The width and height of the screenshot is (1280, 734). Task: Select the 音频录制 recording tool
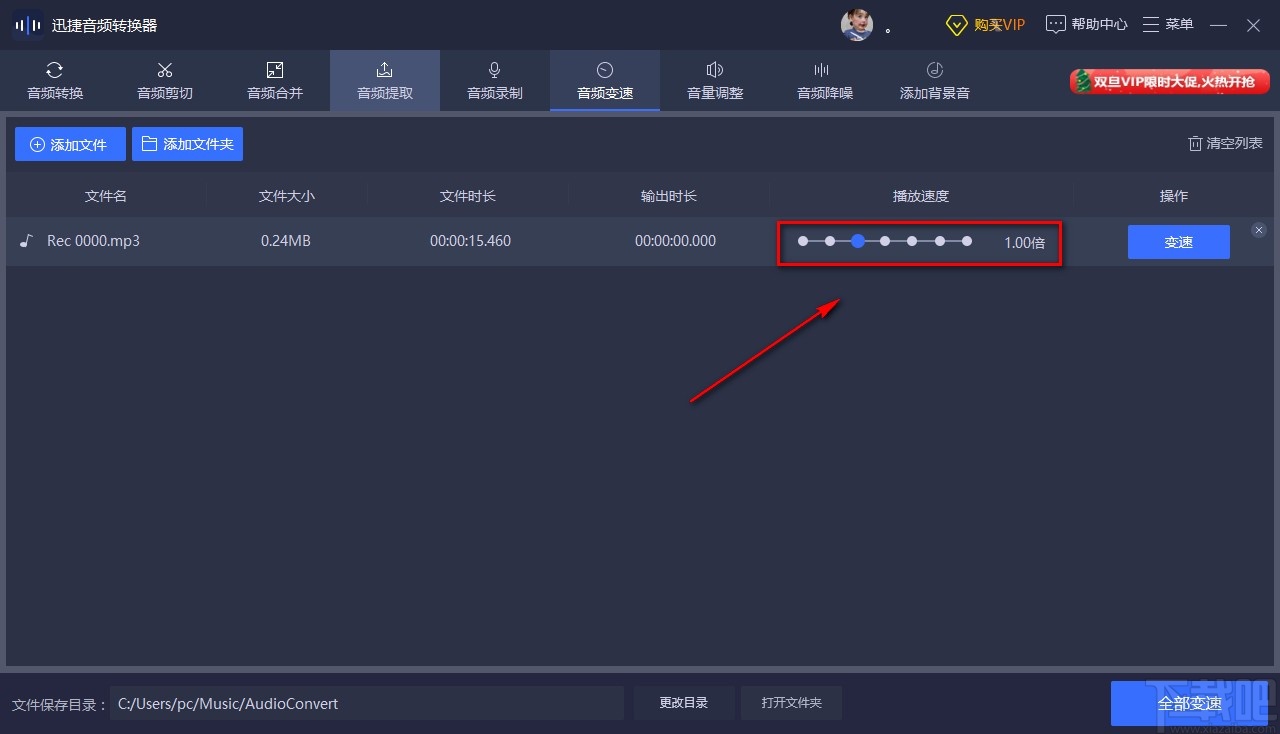(x=494, y=80)
